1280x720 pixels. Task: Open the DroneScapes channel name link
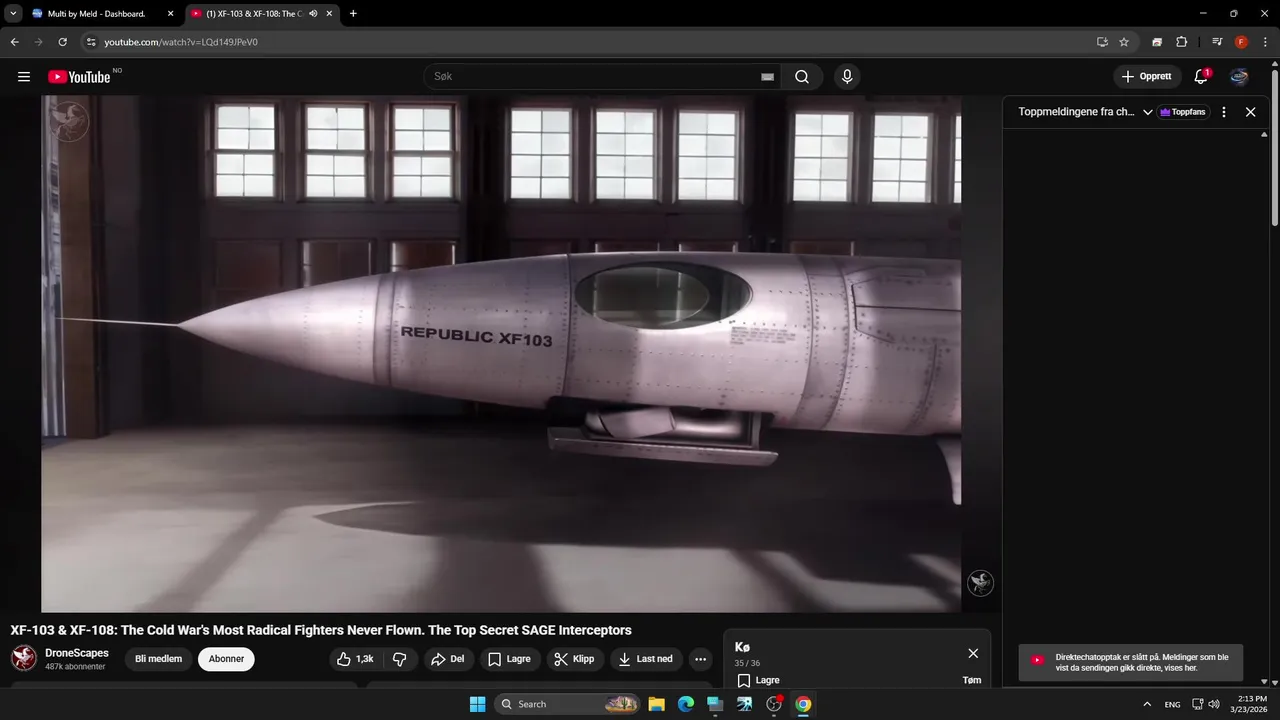point(77,653)
